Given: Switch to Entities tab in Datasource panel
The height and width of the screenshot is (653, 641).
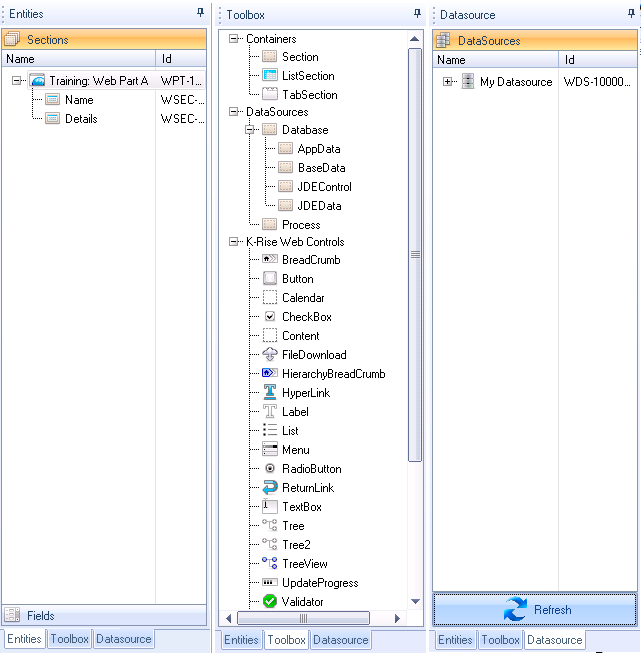Looking at the screenshot, I should tap(455, 640).
